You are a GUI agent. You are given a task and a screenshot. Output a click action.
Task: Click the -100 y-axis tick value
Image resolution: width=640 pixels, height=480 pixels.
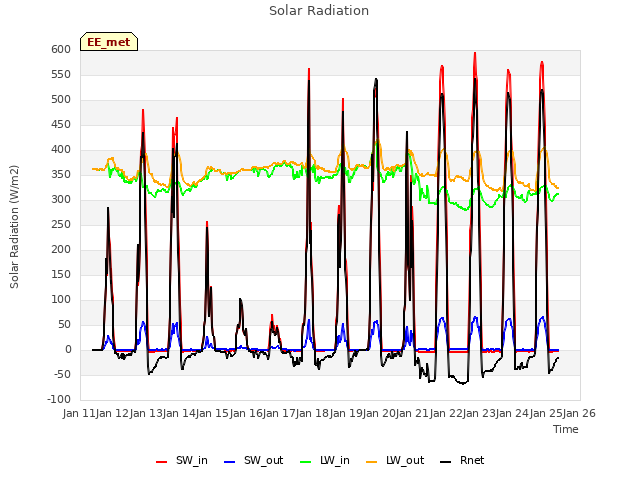point(59,399)
